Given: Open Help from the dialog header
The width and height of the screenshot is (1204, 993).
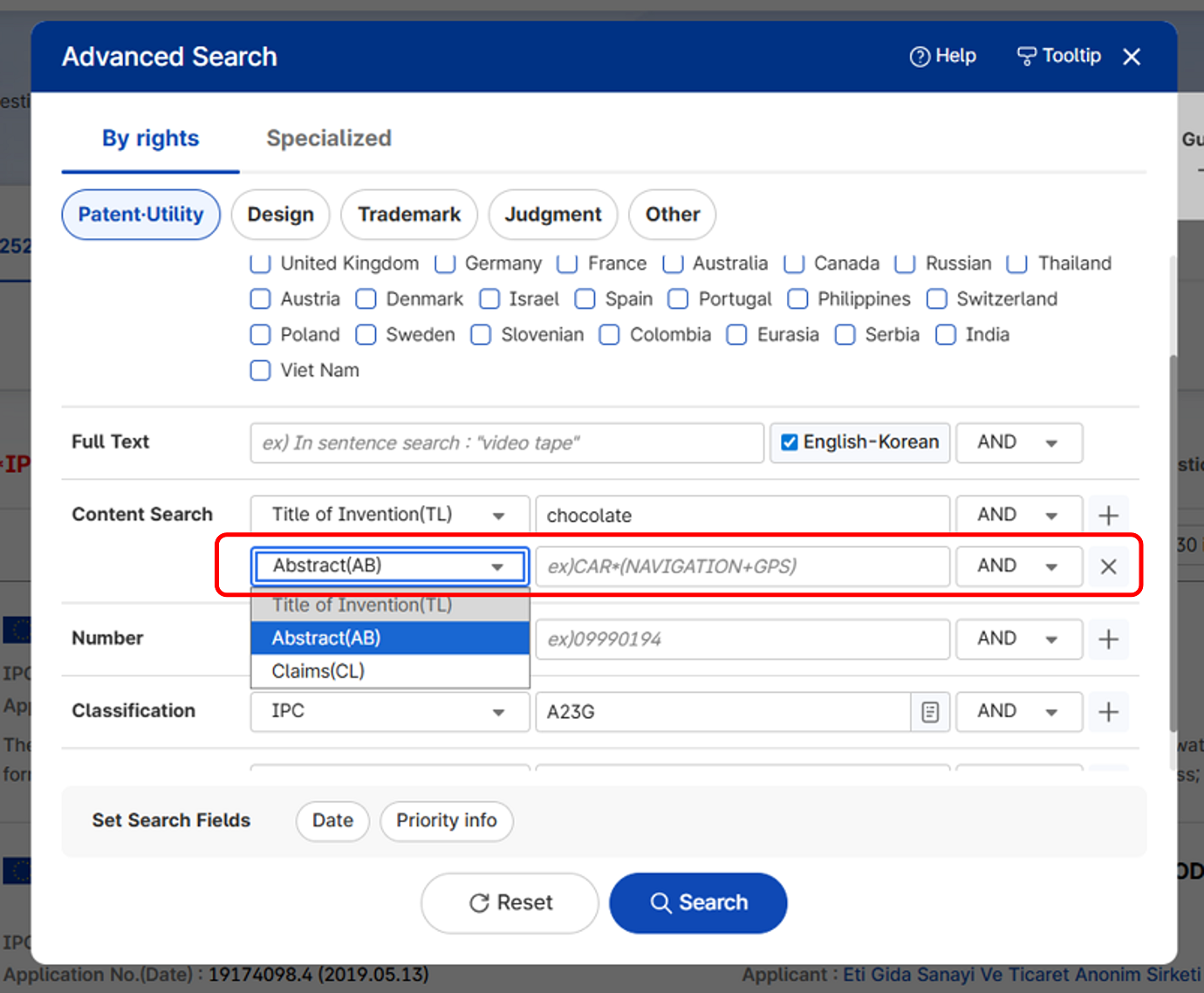Looking at the screenshot, I should [943, 56].
